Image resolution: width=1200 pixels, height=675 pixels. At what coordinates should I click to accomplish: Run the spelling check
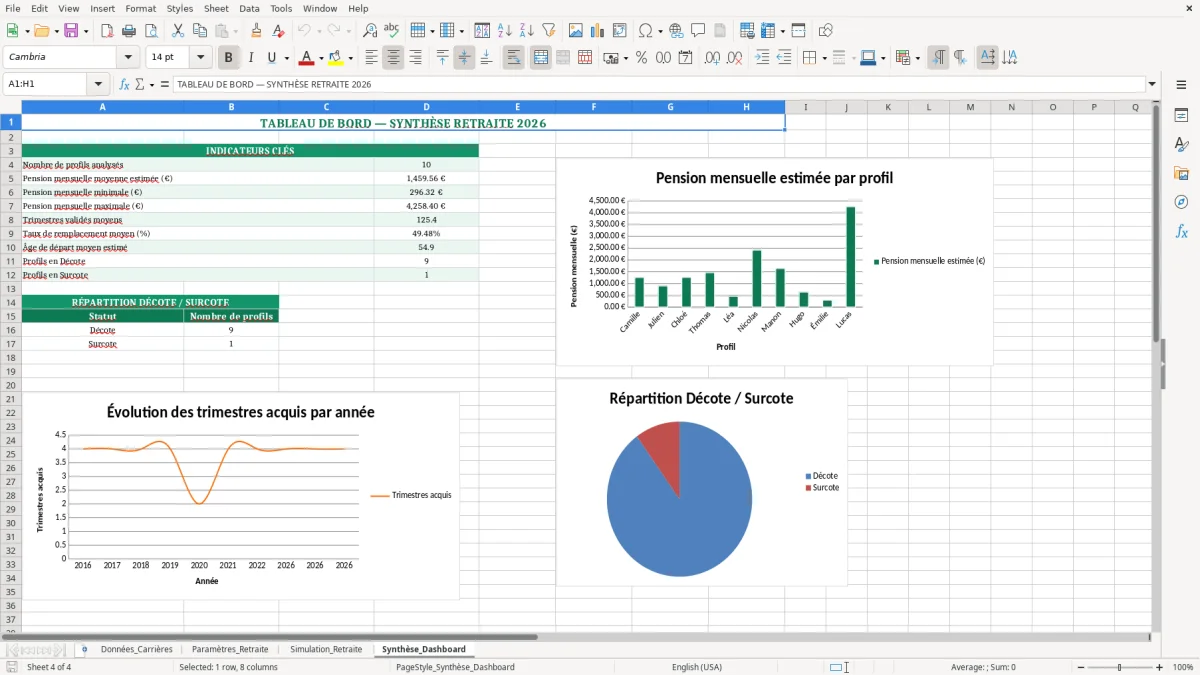pyautogui.click(x=392, y=31)
